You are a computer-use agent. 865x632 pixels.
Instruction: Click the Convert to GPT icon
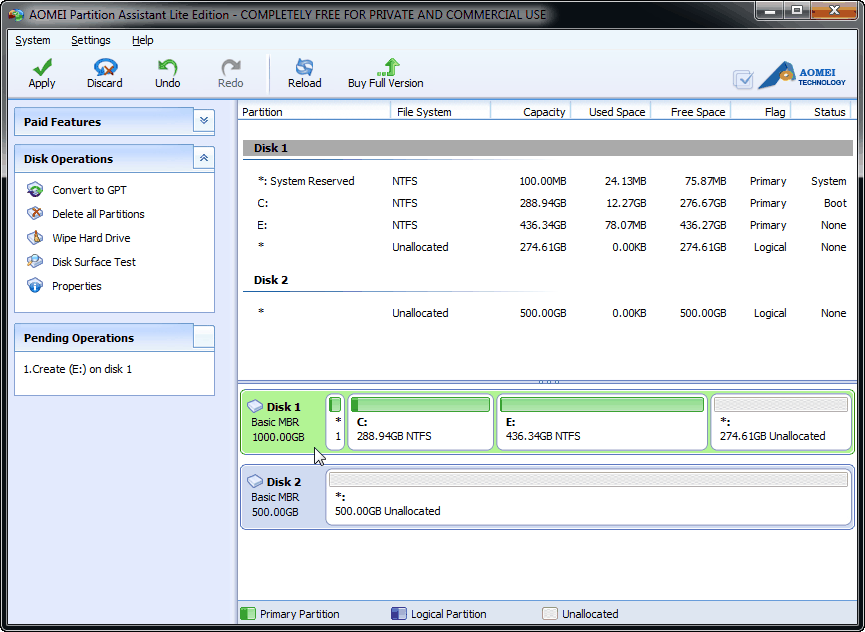pyautogui.click(x=35, y=190)
